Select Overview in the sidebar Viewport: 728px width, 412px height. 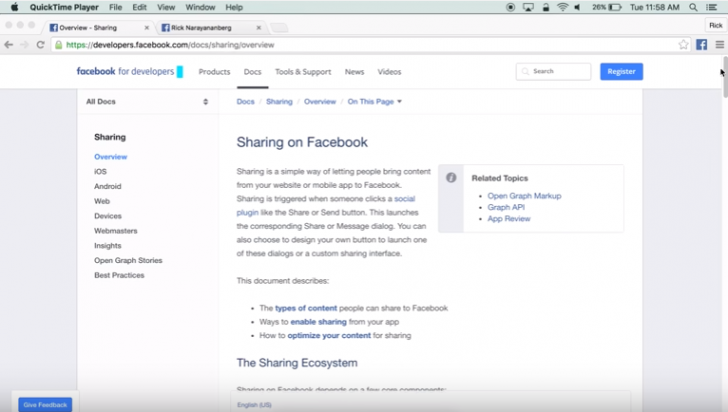(110, 157)
